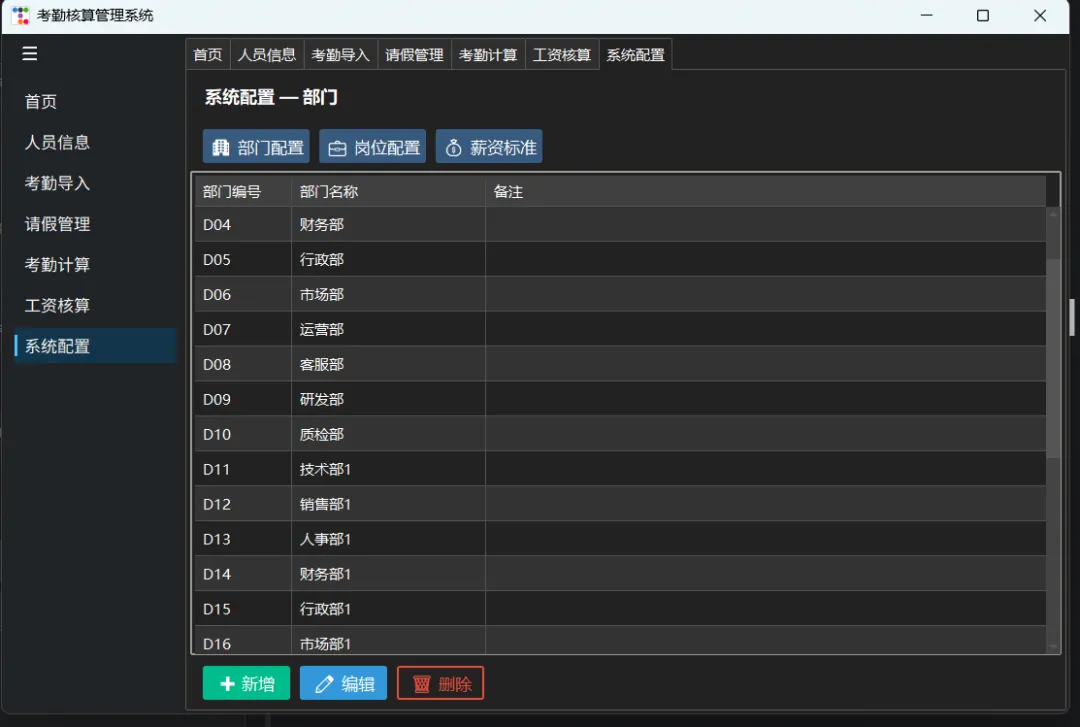Click 系统配置 in the sidebar
This screenshot has height=727, width=1080.
pyautogui.click(x=95, y=346)
